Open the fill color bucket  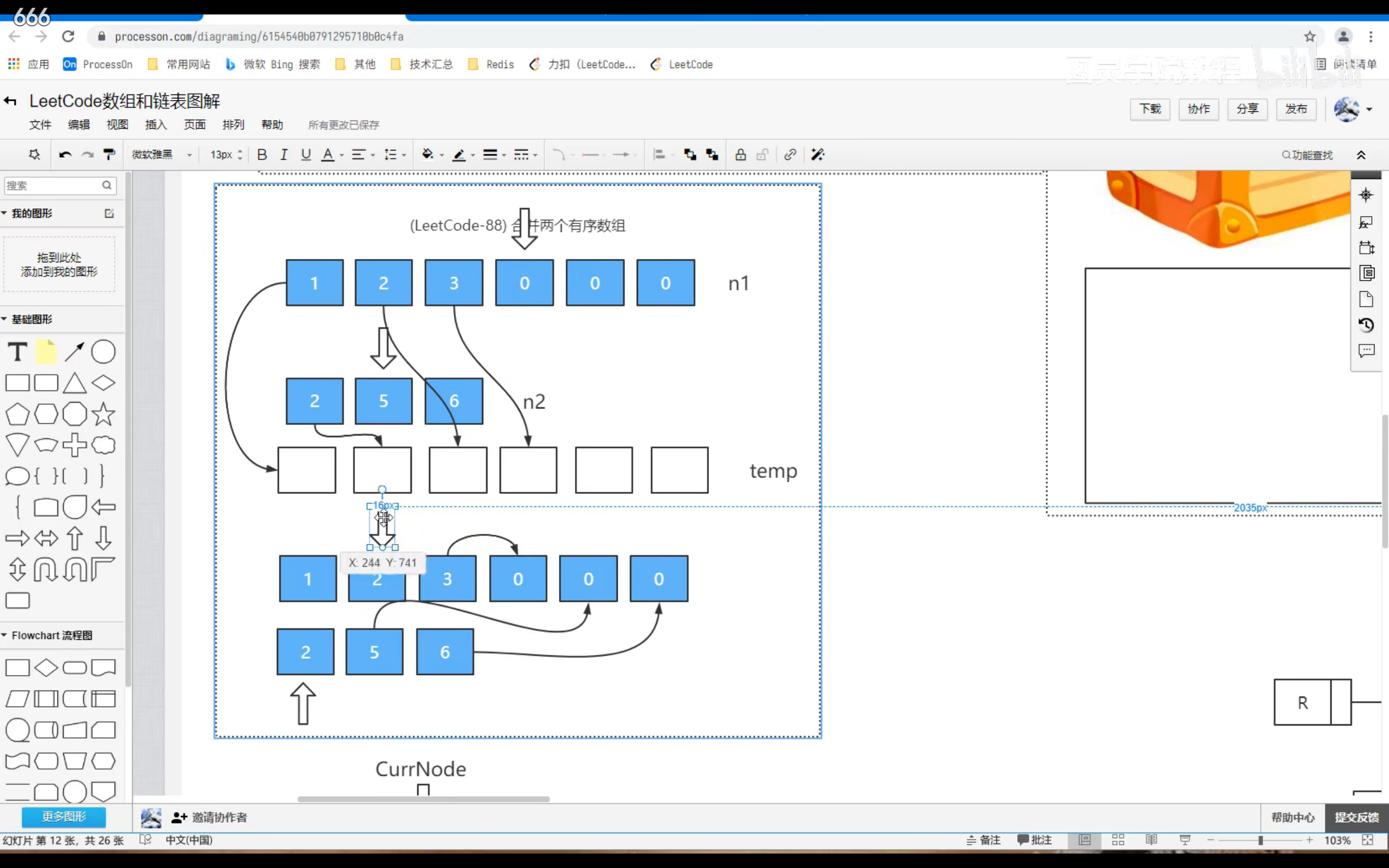click(x=432, y=154)
